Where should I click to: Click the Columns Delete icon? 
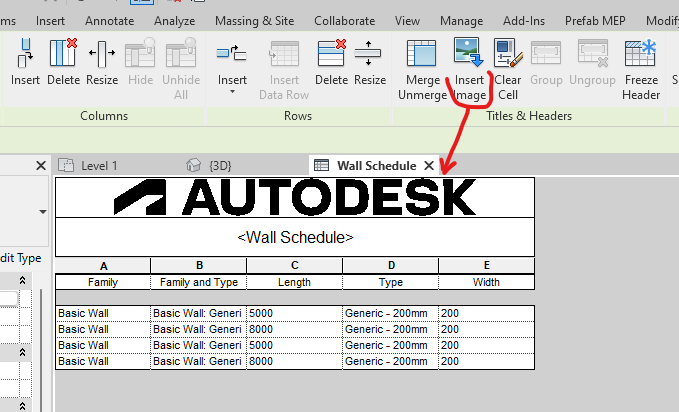coord(63,53)
